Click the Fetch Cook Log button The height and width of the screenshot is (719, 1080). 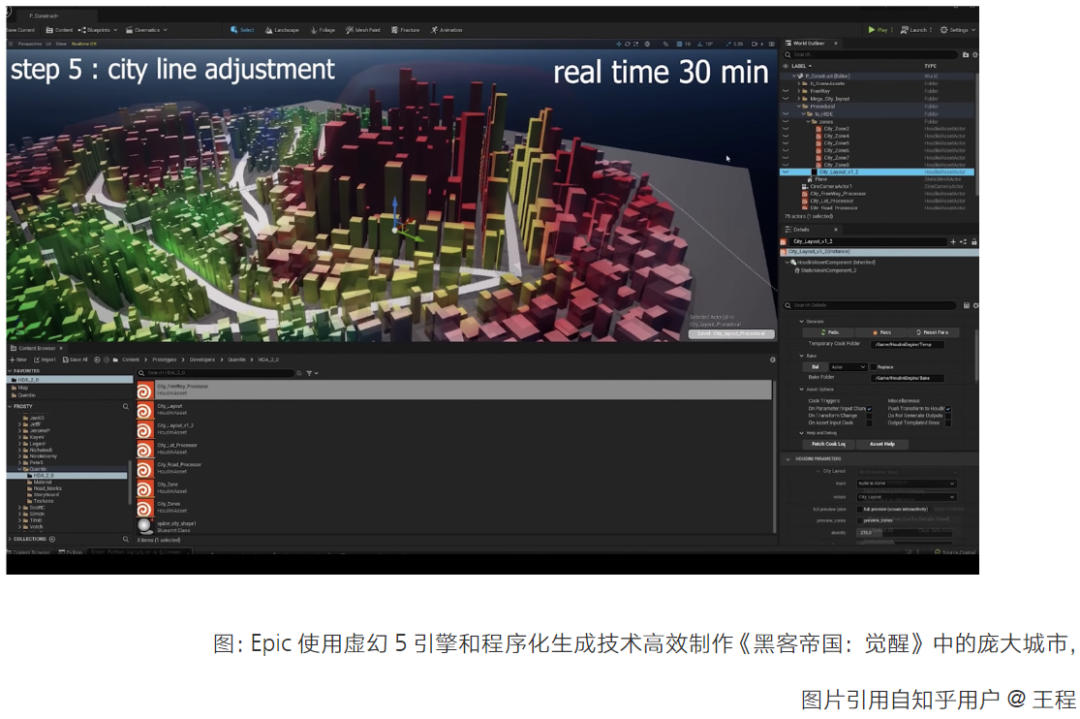[828, 444]
